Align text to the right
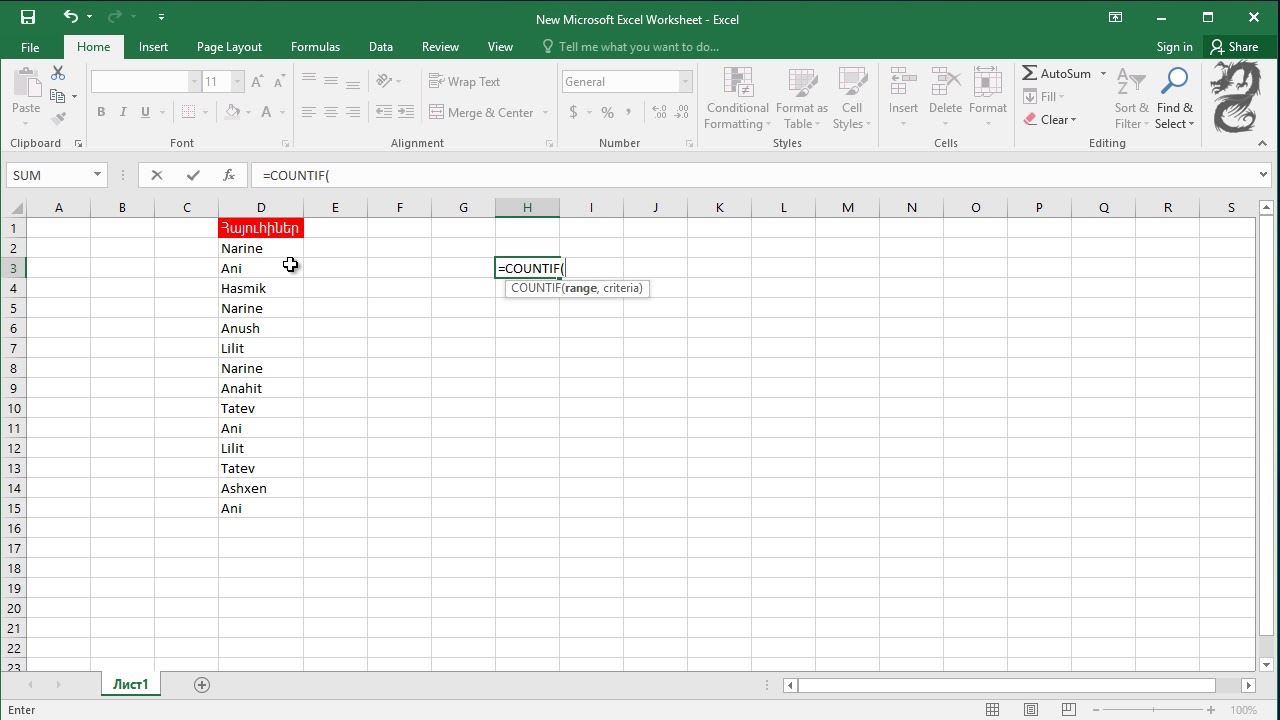 point(353,113)
